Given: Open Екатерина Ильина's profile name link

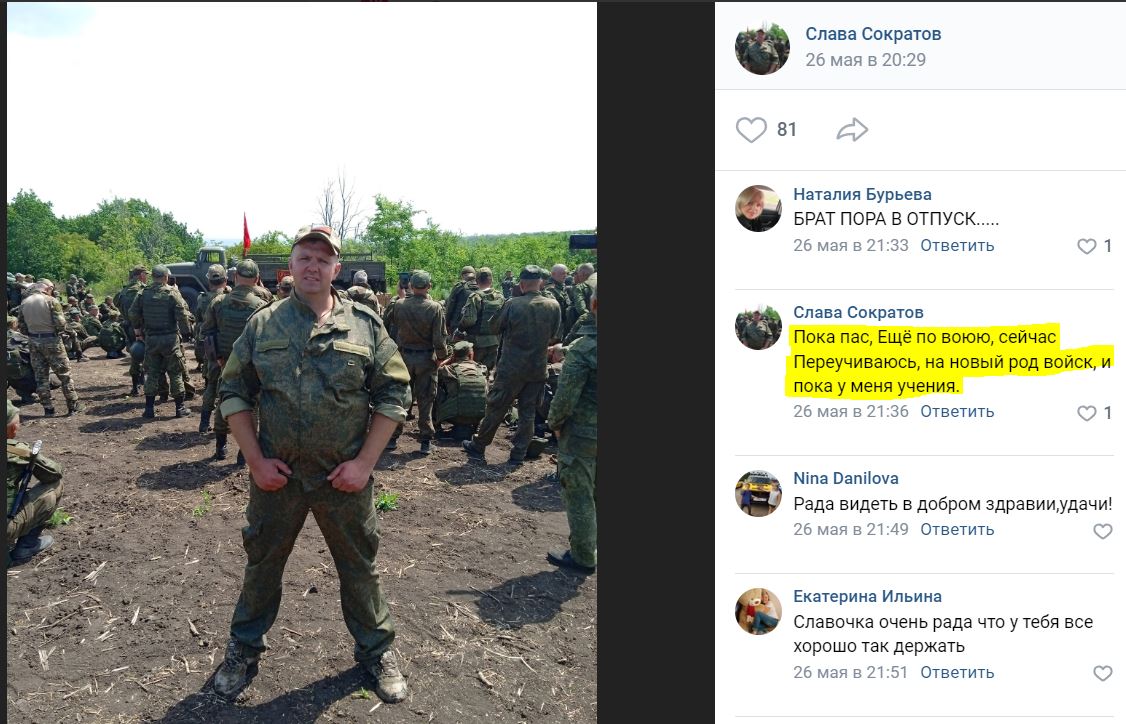Looking at the screenshot, I should point(867,596).
